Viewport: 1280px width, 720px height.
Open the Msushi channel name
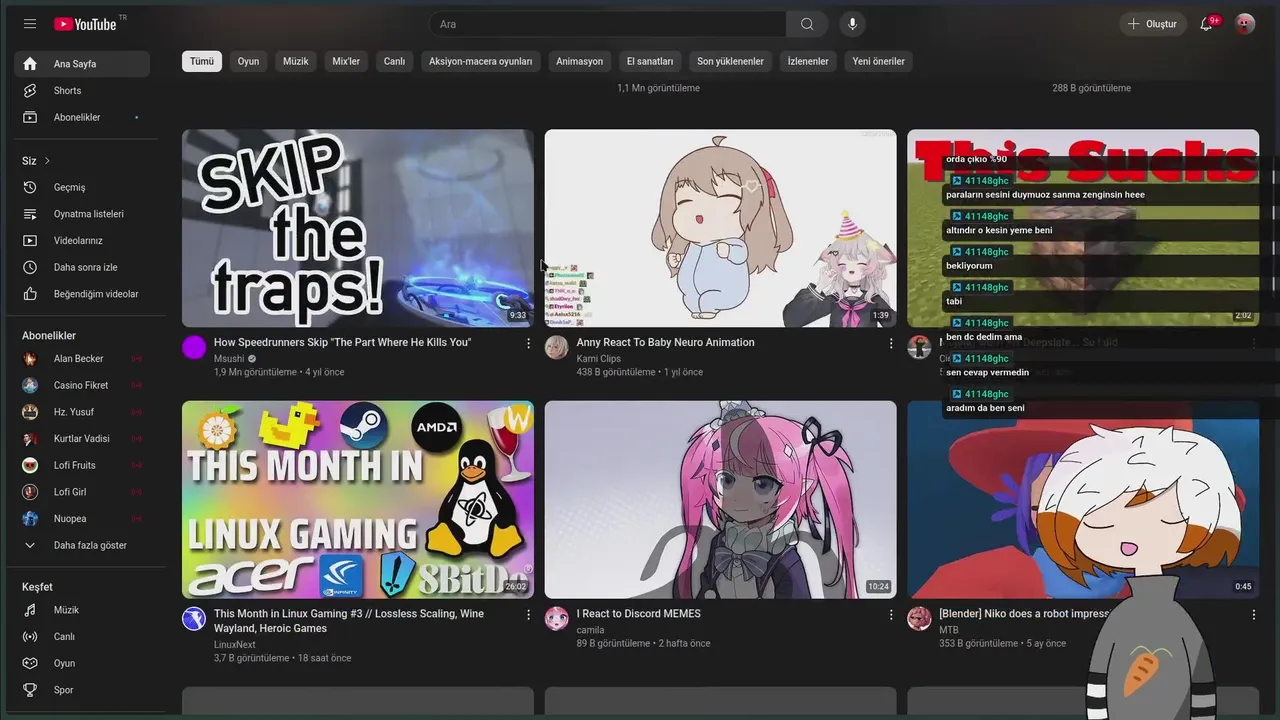tap(229, 358)
